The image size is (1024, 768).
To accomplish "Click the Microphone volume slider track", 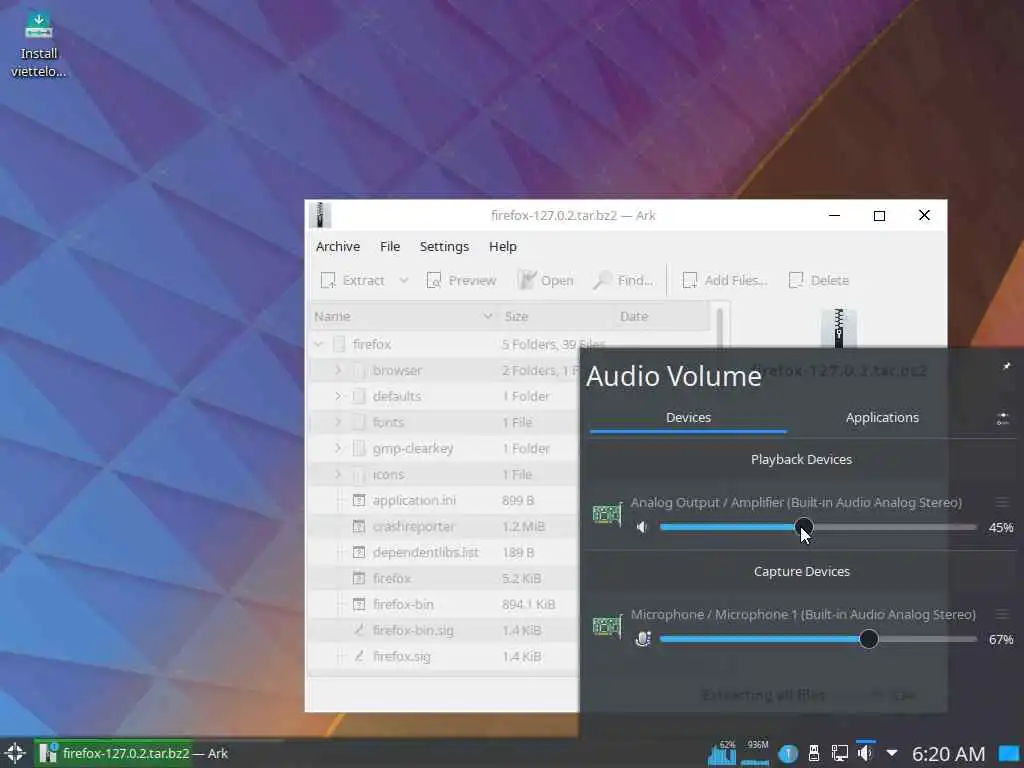I will [818, 639].
